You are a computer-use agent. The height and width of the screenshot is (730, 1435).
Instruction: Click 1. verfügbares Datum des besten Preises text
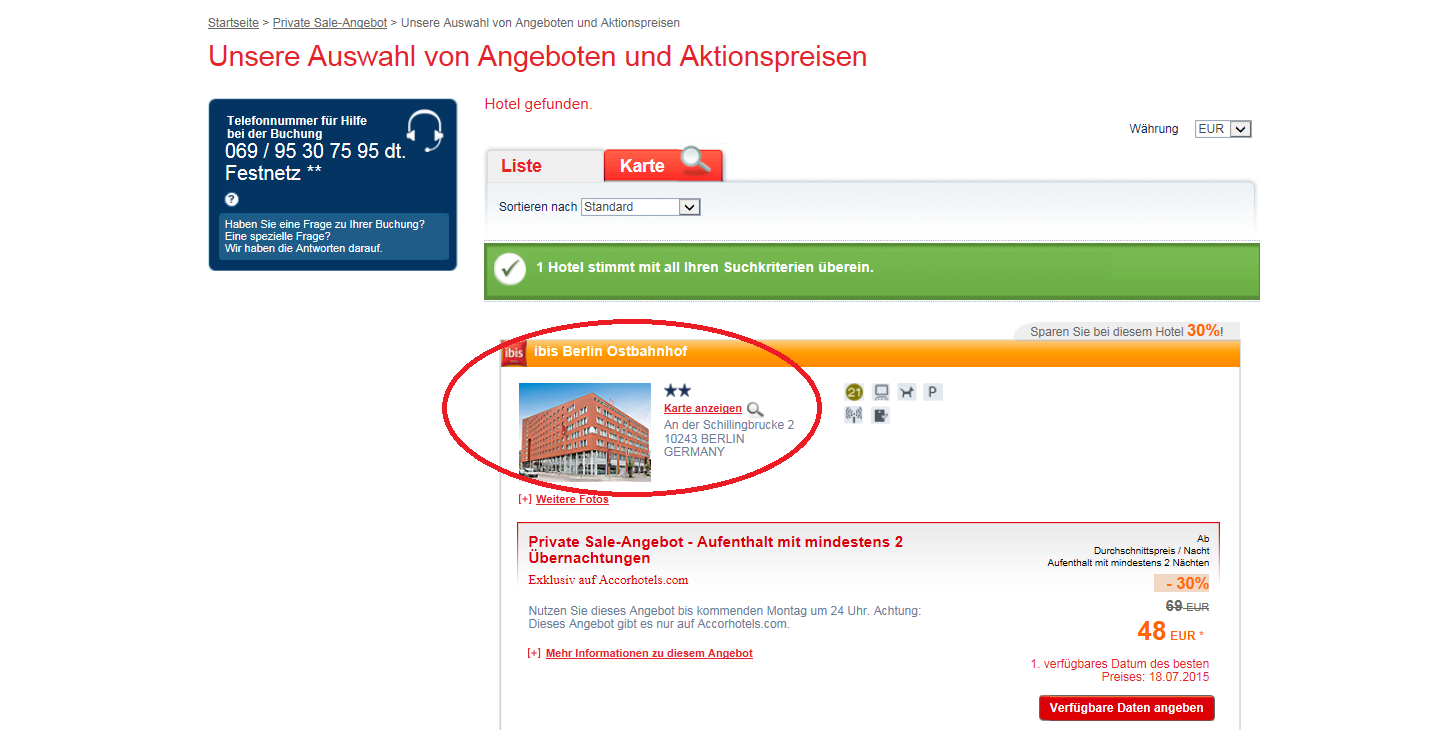point(1120,670)
